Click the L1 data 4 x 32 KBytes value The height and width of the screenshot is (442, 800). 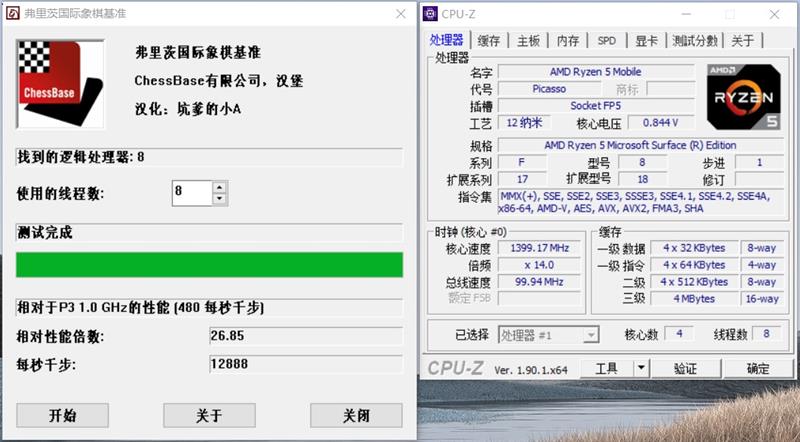(x=694, y=248)
